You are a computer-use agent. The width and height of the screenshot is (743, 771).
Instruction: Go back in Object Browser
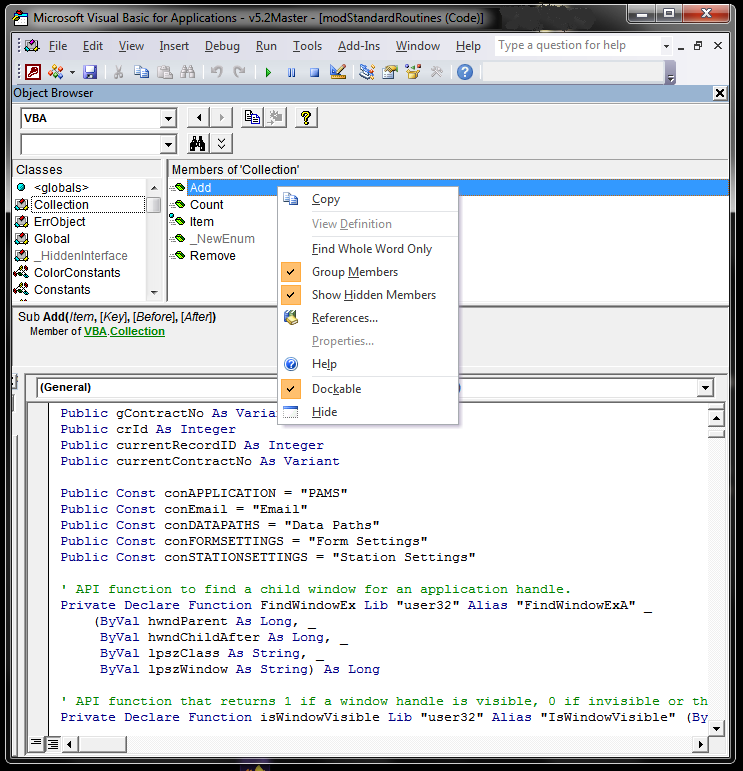199,118
